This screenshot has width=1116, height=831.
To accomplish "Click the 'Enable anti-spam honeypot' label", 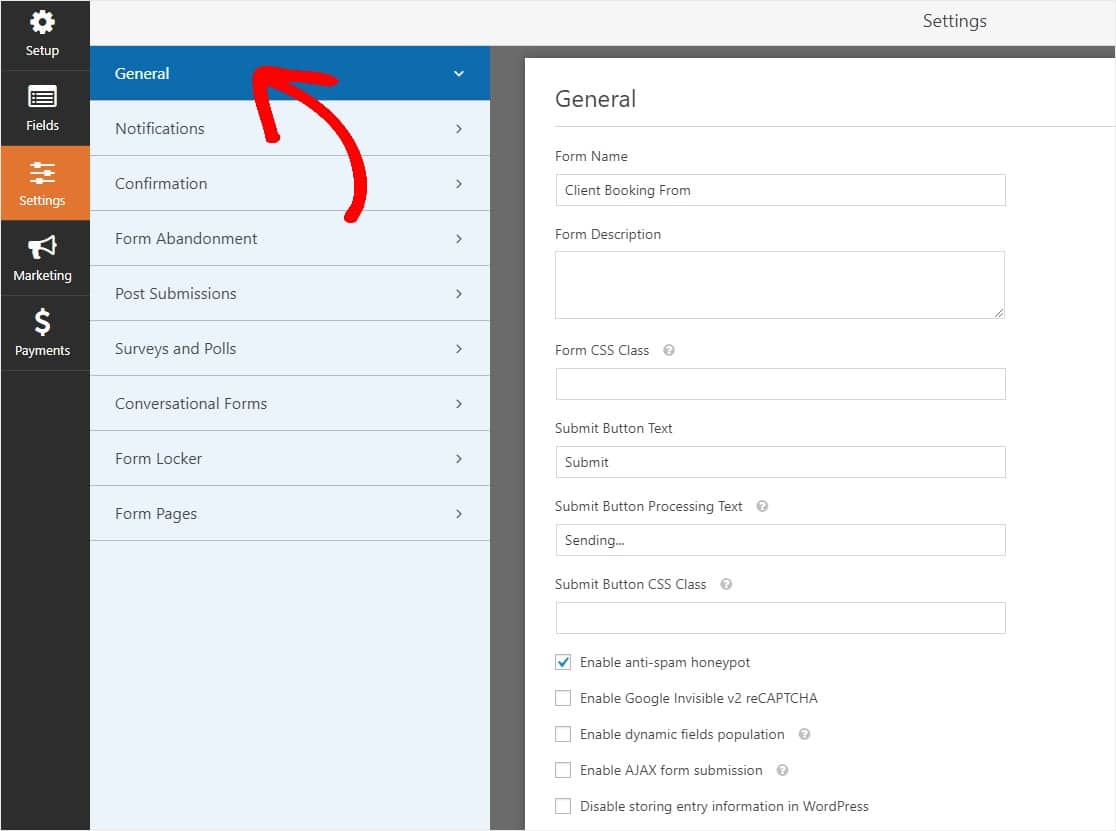I will [665, 662].
